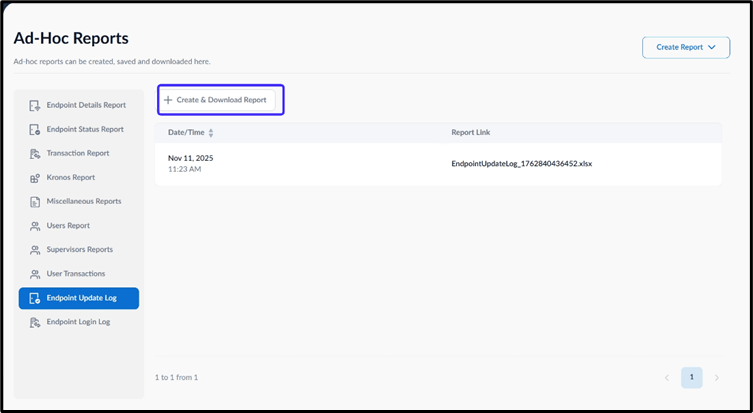Switch to Endpoint Status Report
The width and height of the screenshot is (753, 413).
[x=79, y=129]
